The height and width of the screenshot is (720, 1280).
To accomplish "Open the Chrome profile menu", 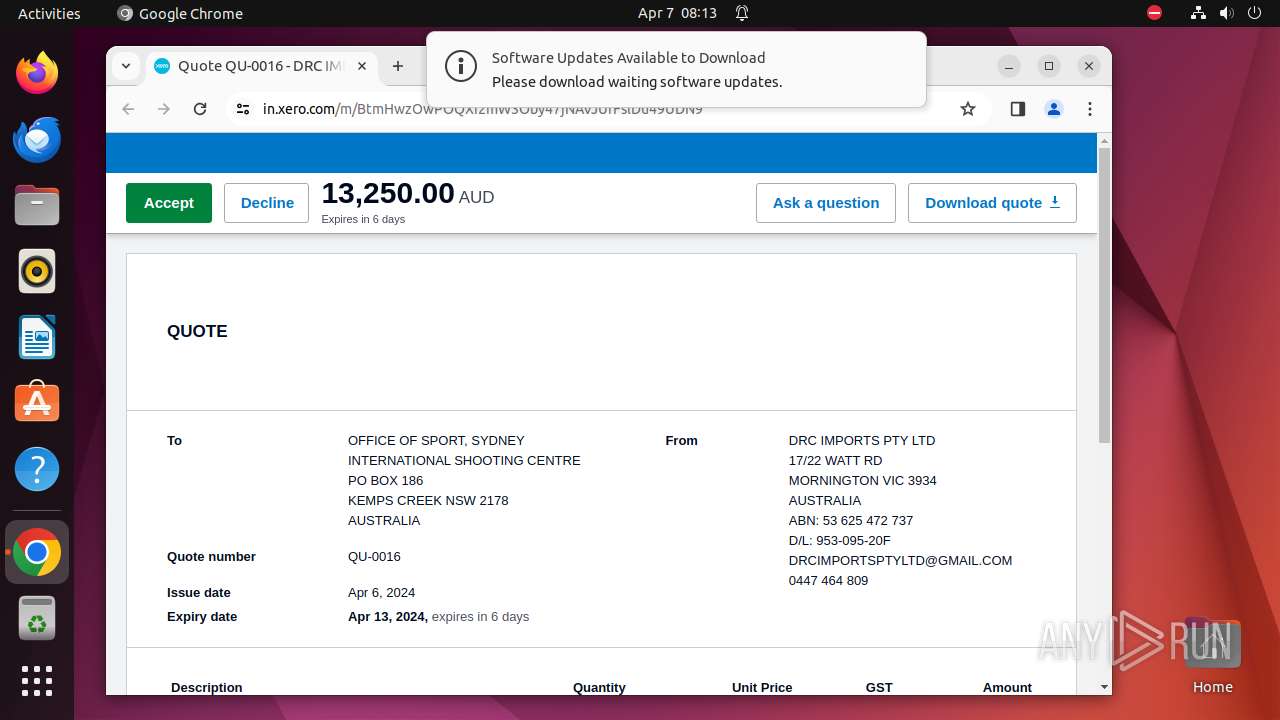I will point(1054,109).
